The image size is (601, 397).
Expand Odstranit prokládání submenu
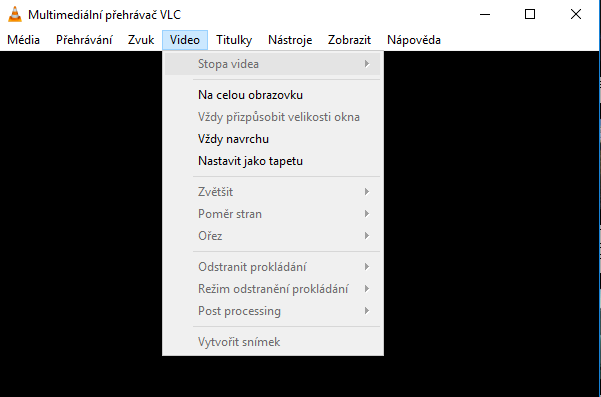(273, 266)
